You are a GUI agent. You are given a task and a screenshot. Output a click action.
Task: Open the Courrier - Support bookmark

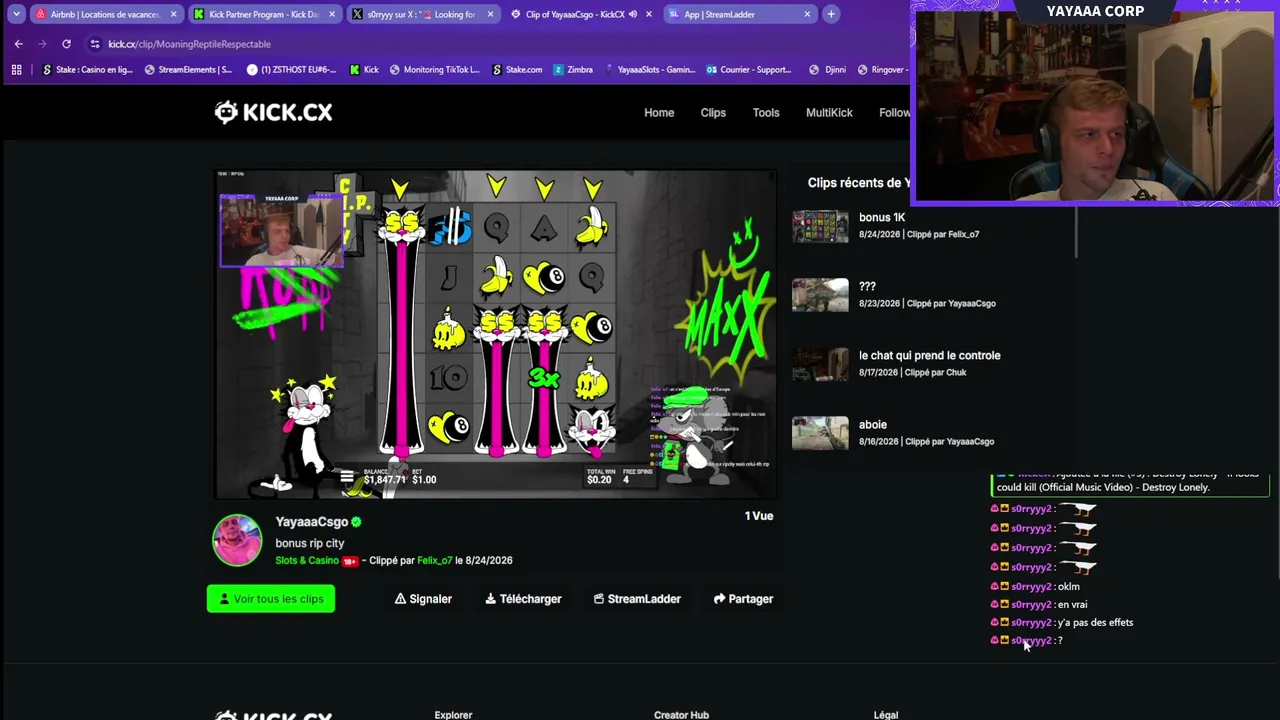[749, 70]
